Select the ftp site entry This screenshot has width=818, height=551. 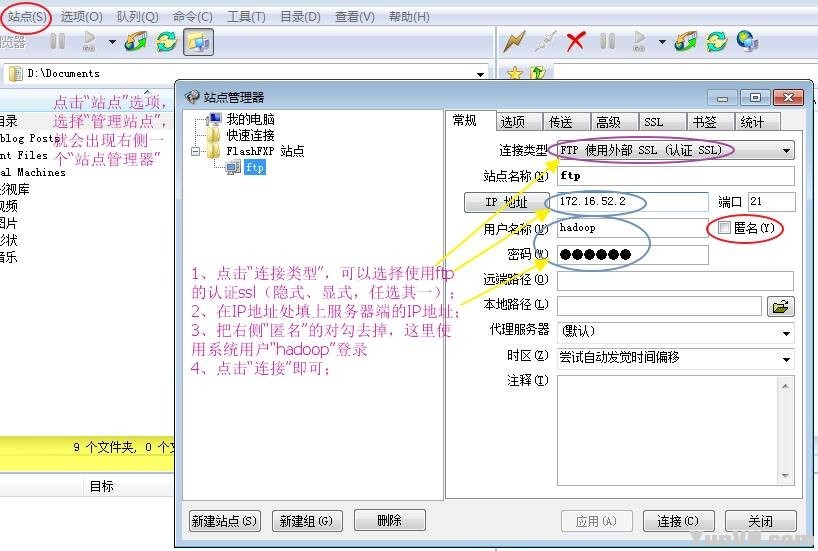tap(255, 167)
